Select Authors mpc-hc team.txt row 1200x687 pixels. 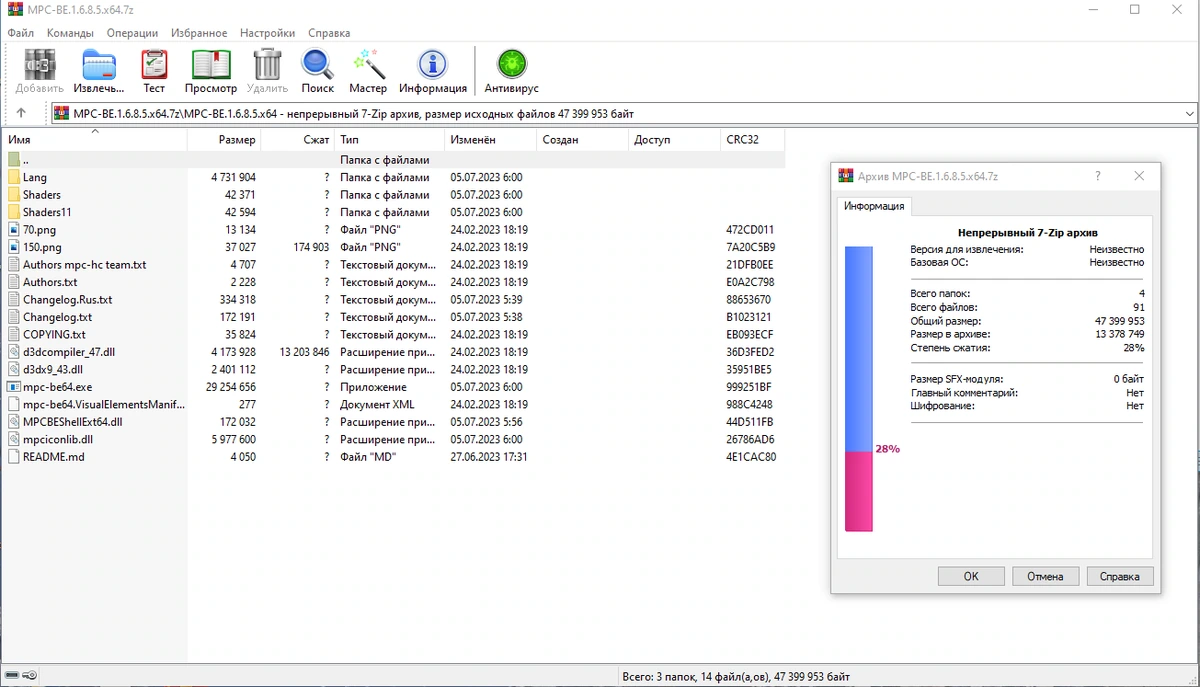393,265
